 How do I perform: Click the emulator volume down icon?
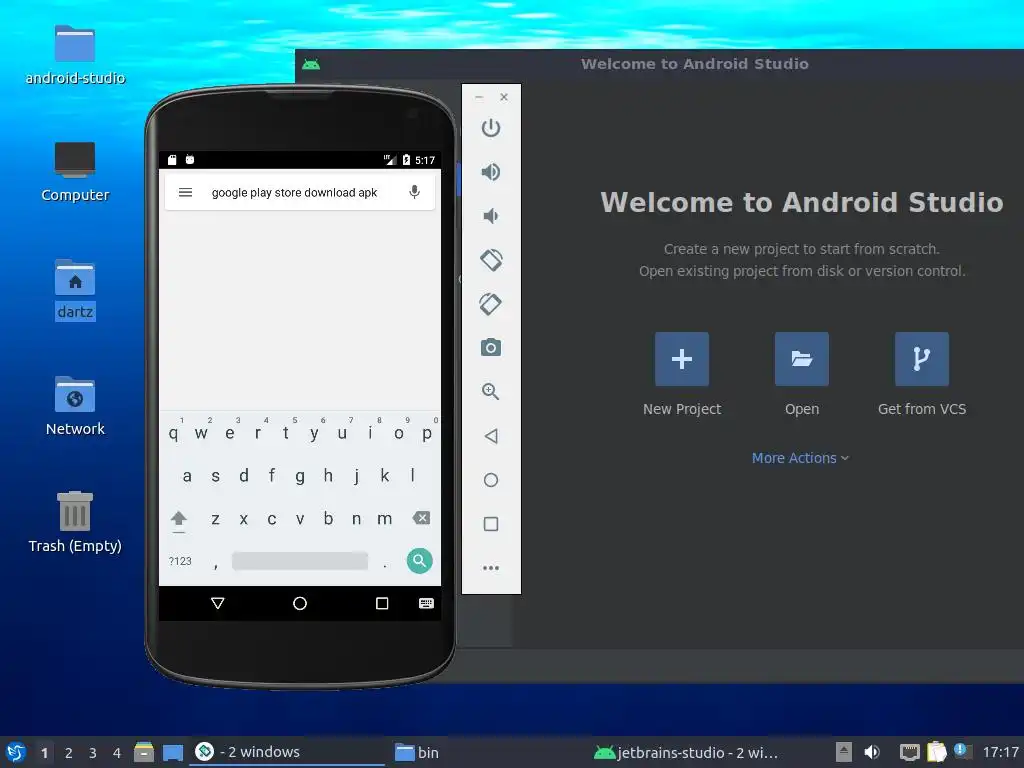coord(490,216)
